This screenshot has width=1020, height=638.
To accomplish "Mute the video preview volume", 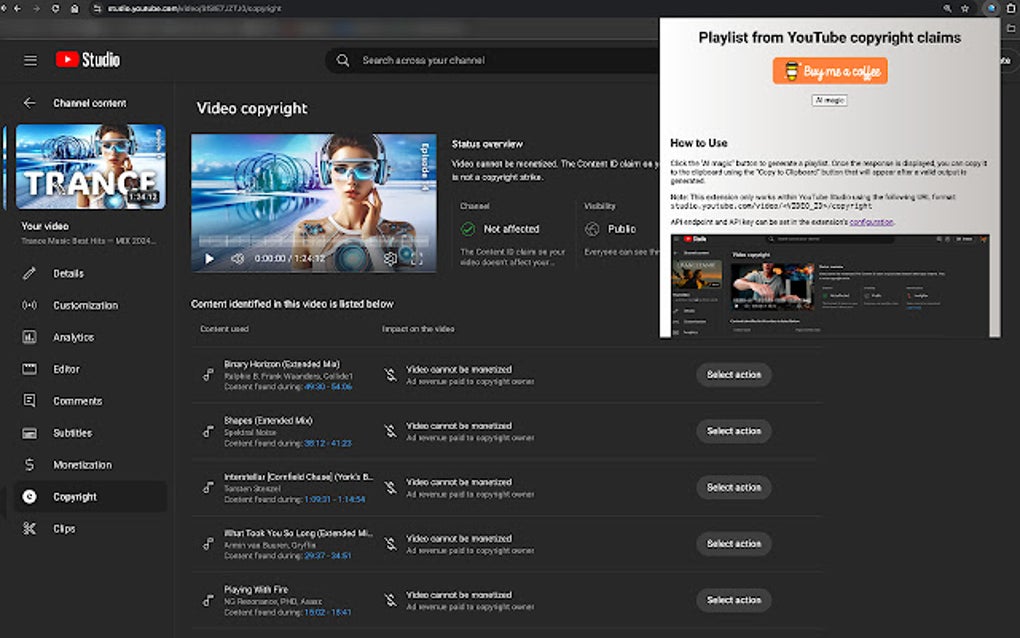I will [x=237, y=259].
